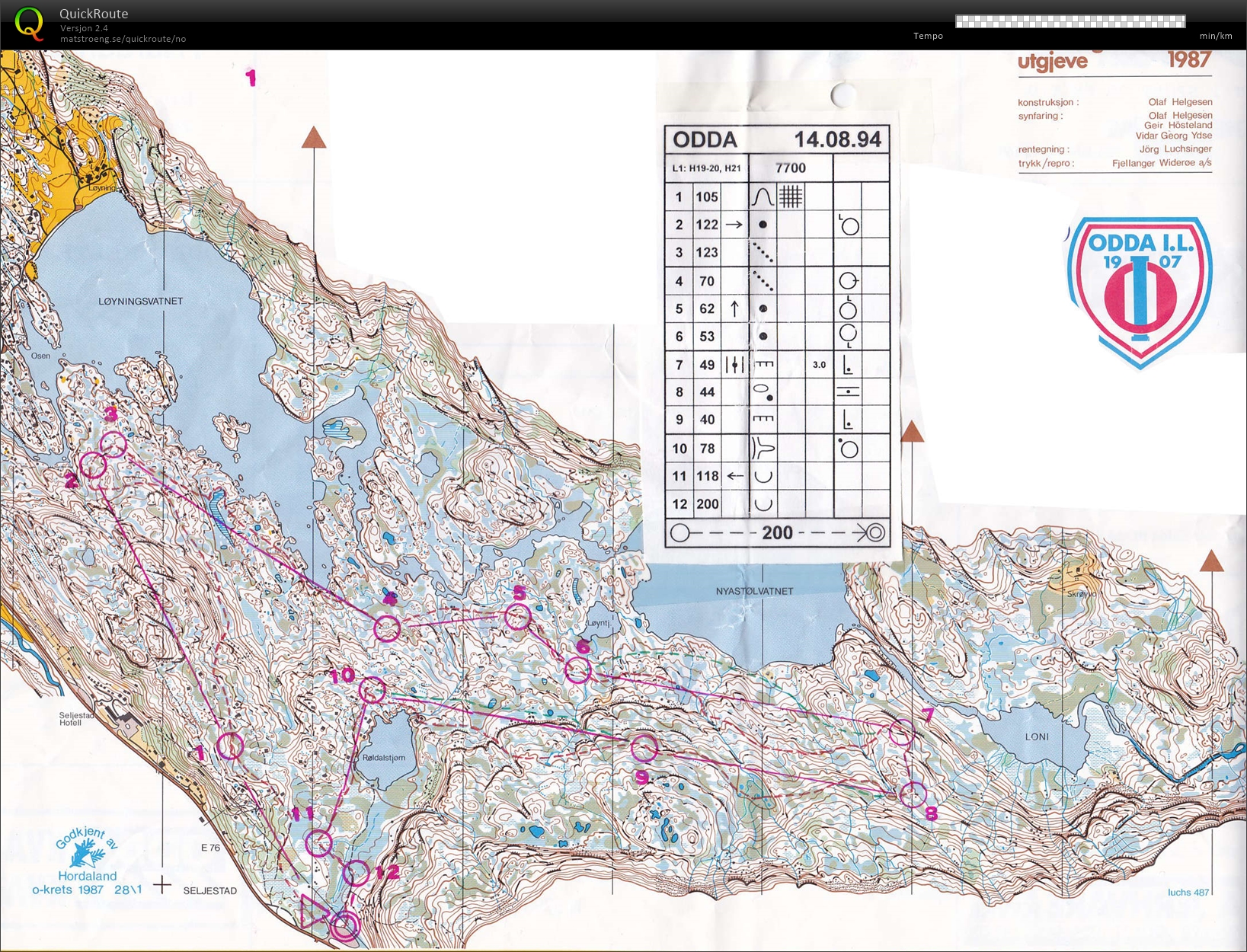Click control code 40 in row 9

point(707,420)
